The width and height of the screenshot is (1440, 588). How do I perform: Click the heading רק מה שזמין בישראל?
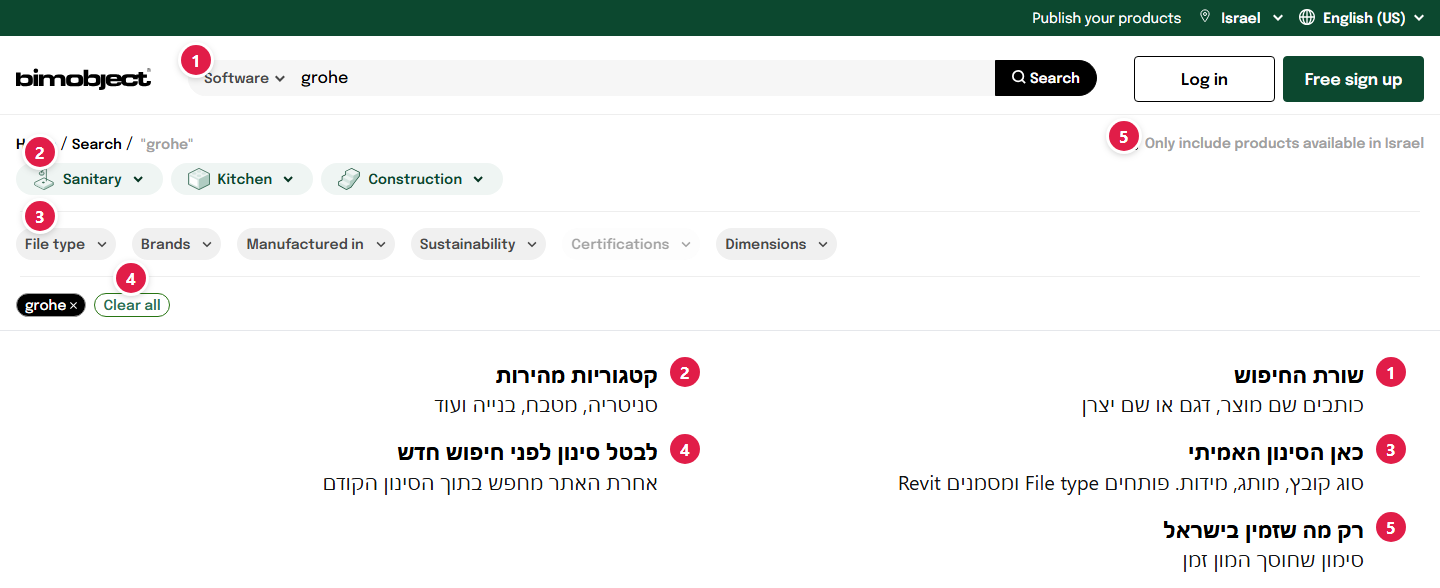coord(1264,529)
